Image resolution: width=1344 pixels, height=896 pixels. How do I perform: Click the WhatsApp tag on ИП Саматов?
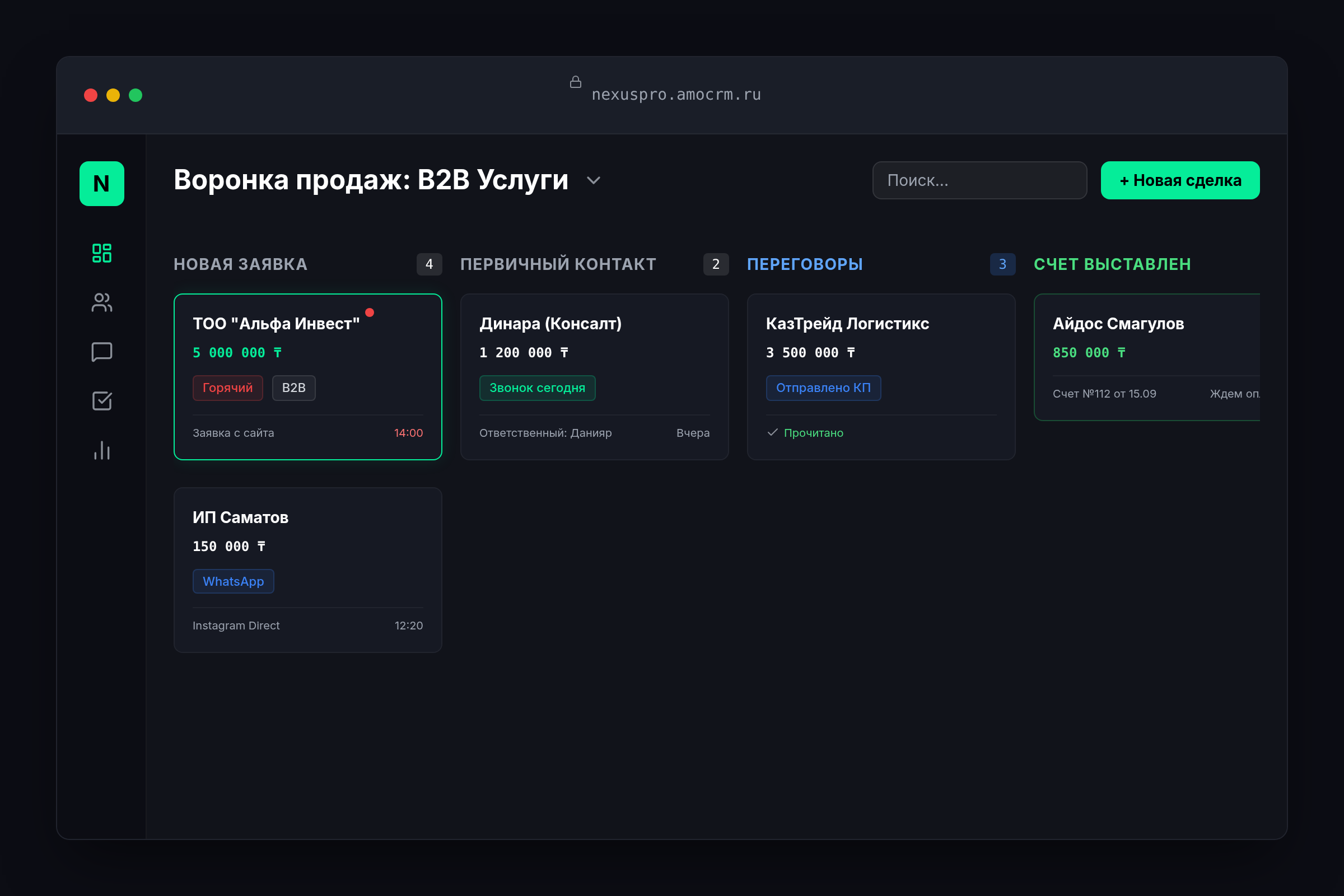pos(233,581)
